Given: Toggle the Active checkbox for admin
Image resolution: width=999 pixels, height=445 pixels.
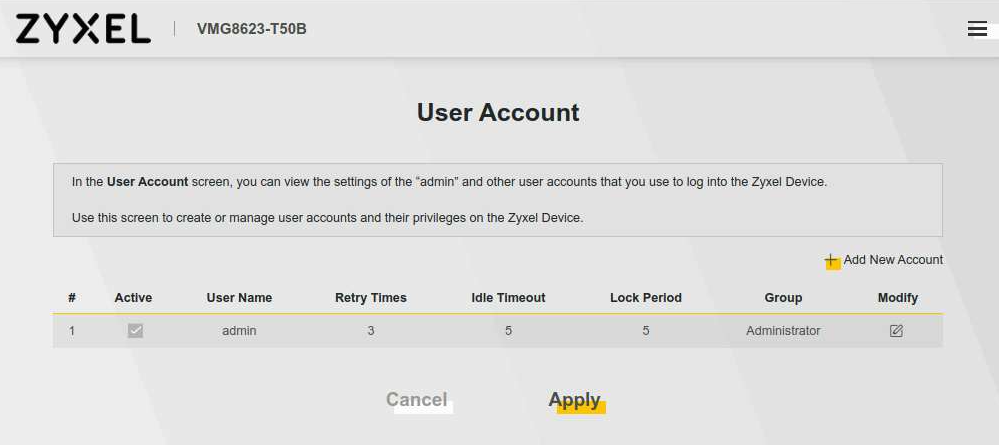Looking at the screenshot, I should [x=135, y=331].
